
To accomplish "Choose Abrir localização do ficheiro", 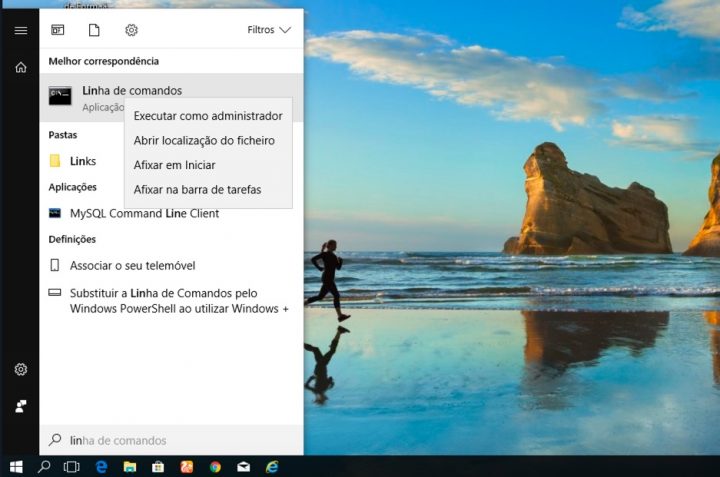I will coord(204,141).
